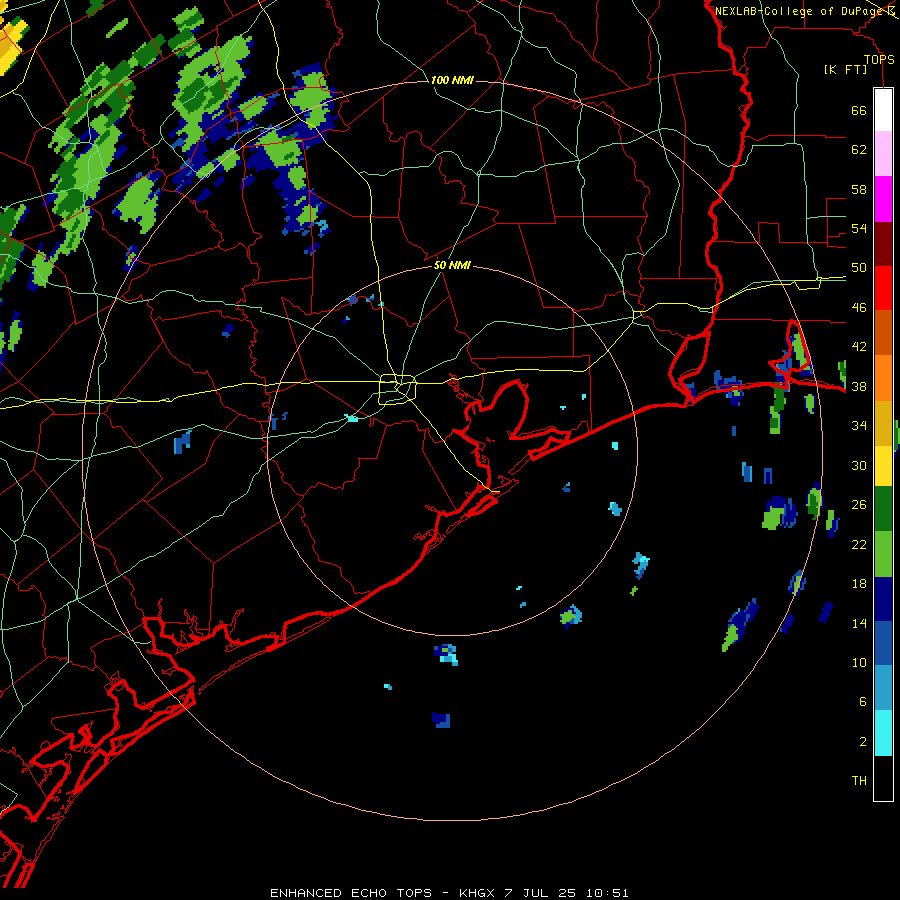The image size is (900, 900).
Task: Pick the bright yellow legend swatch
Action: (x=883, y=465)
